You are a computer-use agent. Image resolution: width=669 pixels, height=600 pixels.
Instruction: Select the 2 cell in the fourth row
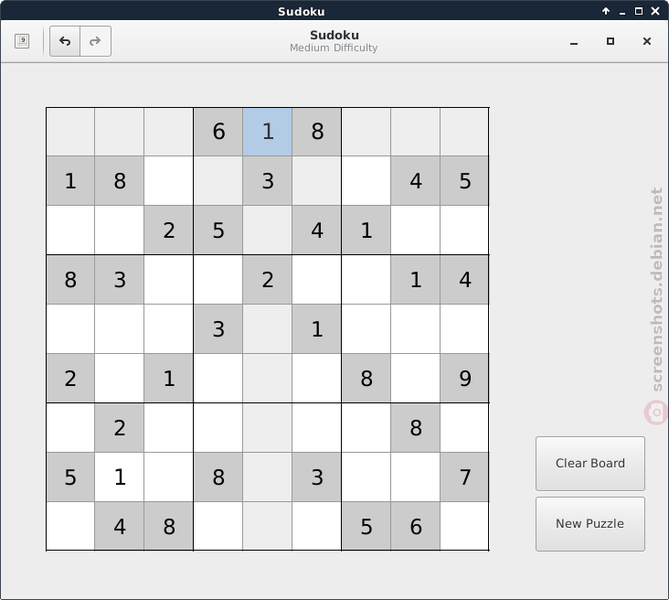point(268,280)
